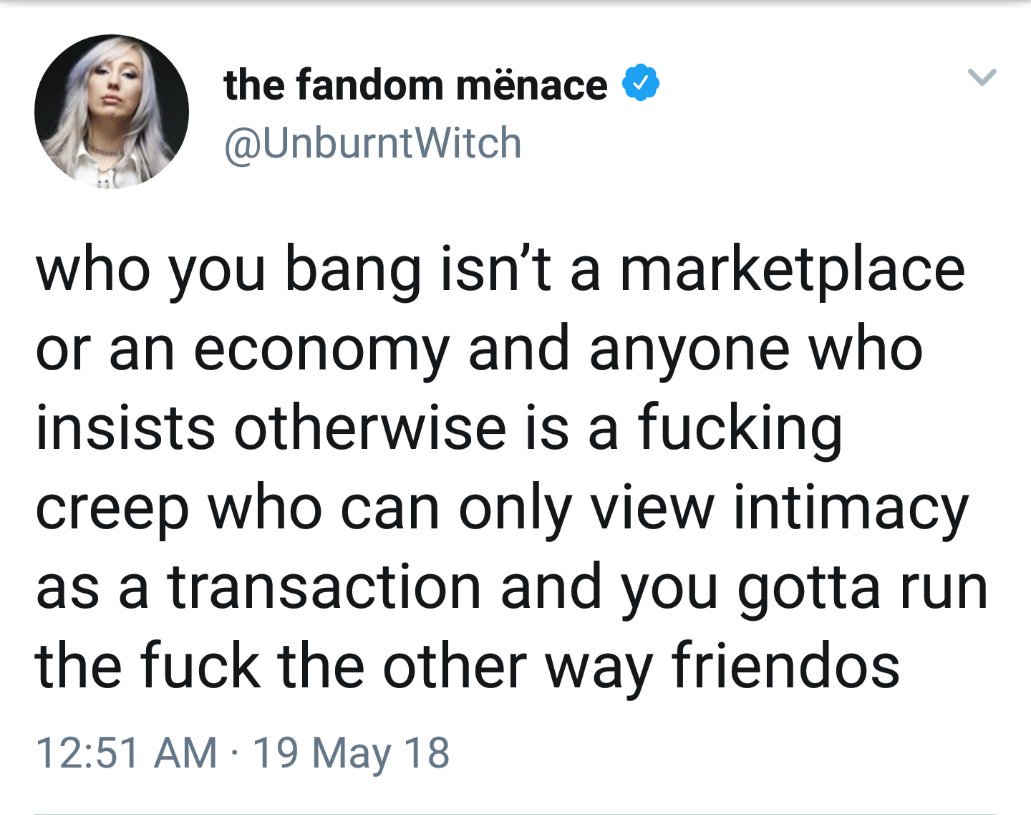The height and width of the screenshot is (815, 1031).
Task: Open the tweet options chevron menu
Action: pos(982,77)
